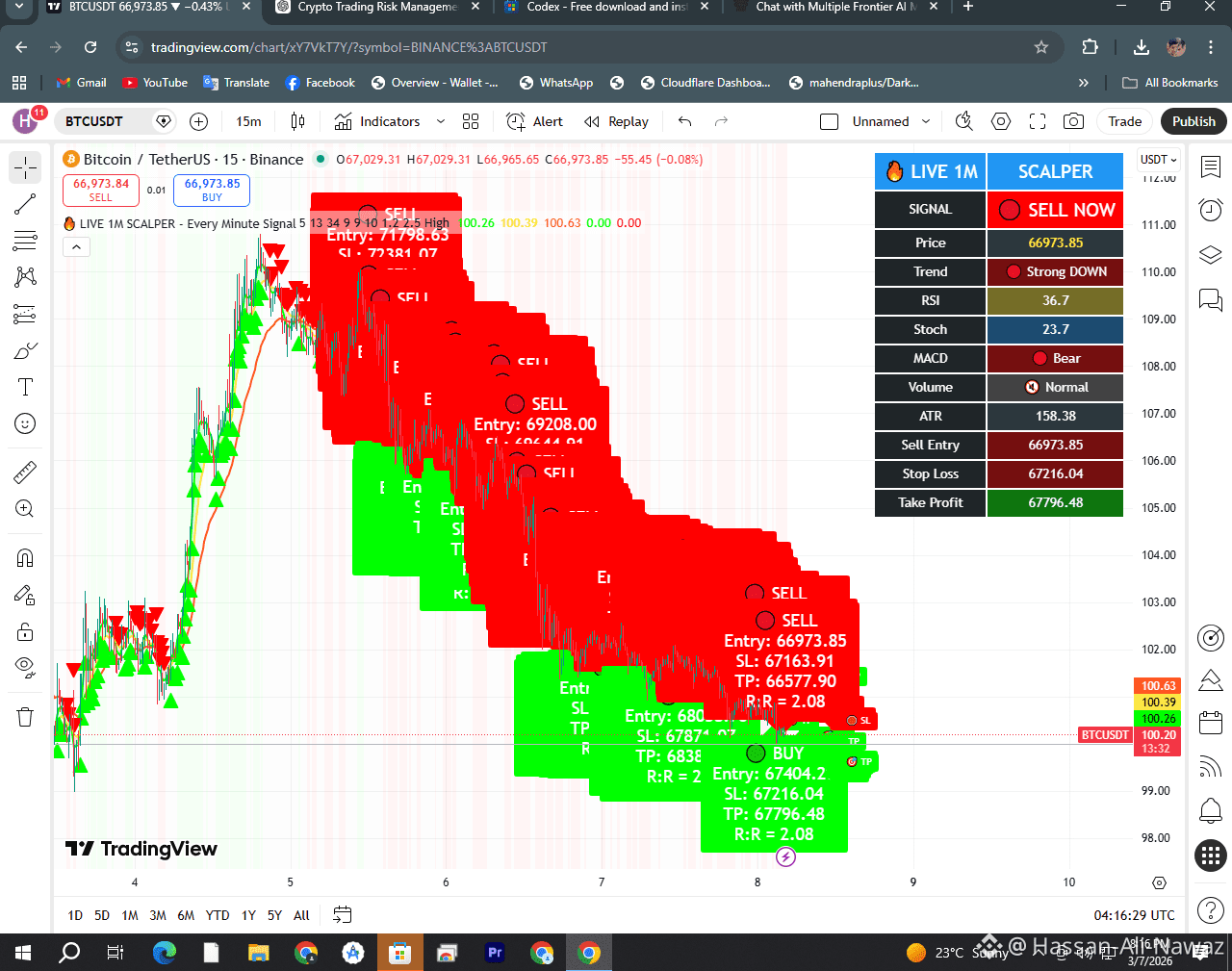The width and height of the screenshot is (1232, 971).
Task: Toggle magnet mode for drawings
Action: click(x=26, y=558)
